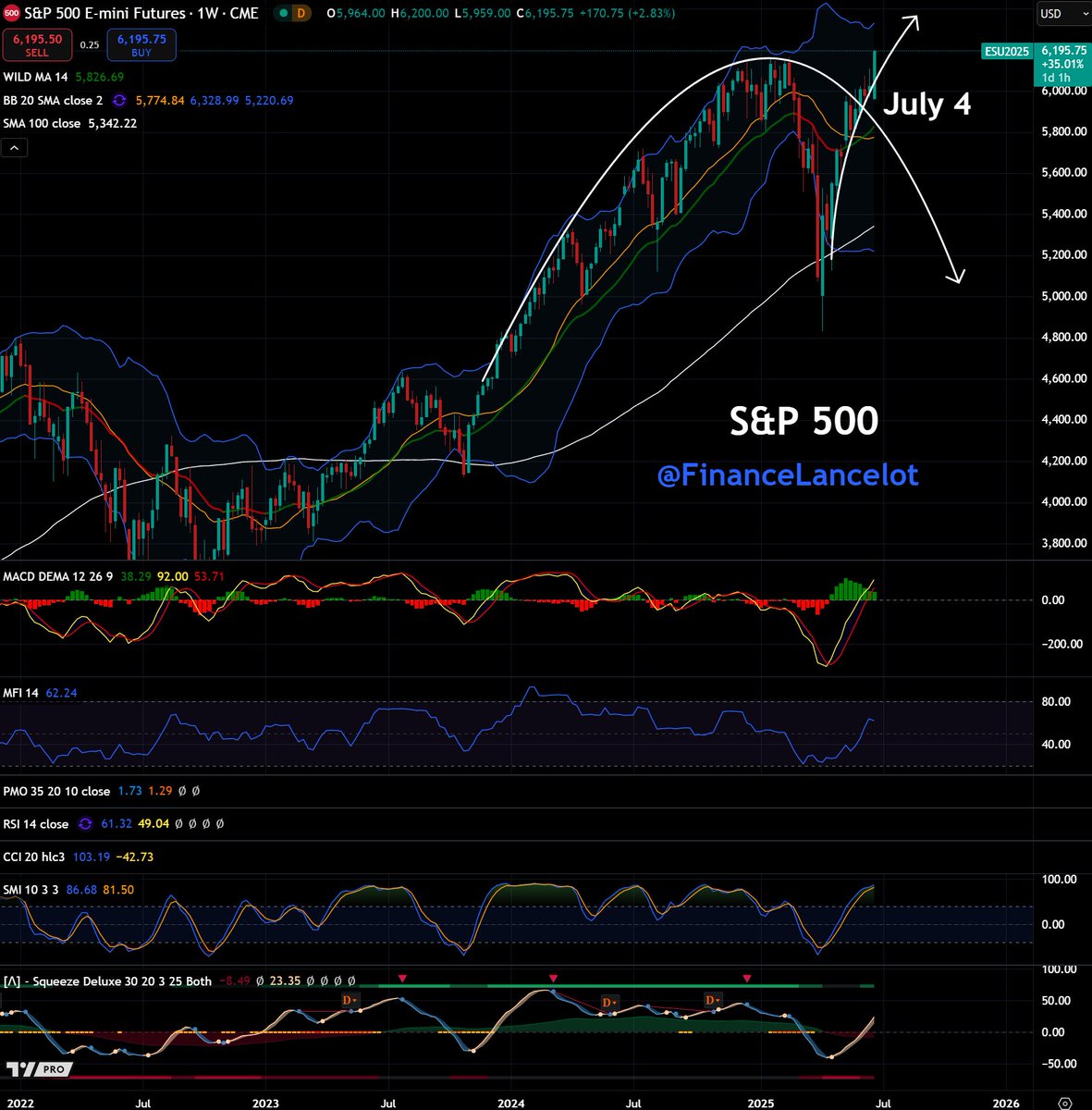Click the 0.25 spread value
This screenshot has height=1110, width=1092.
point(90,45)
